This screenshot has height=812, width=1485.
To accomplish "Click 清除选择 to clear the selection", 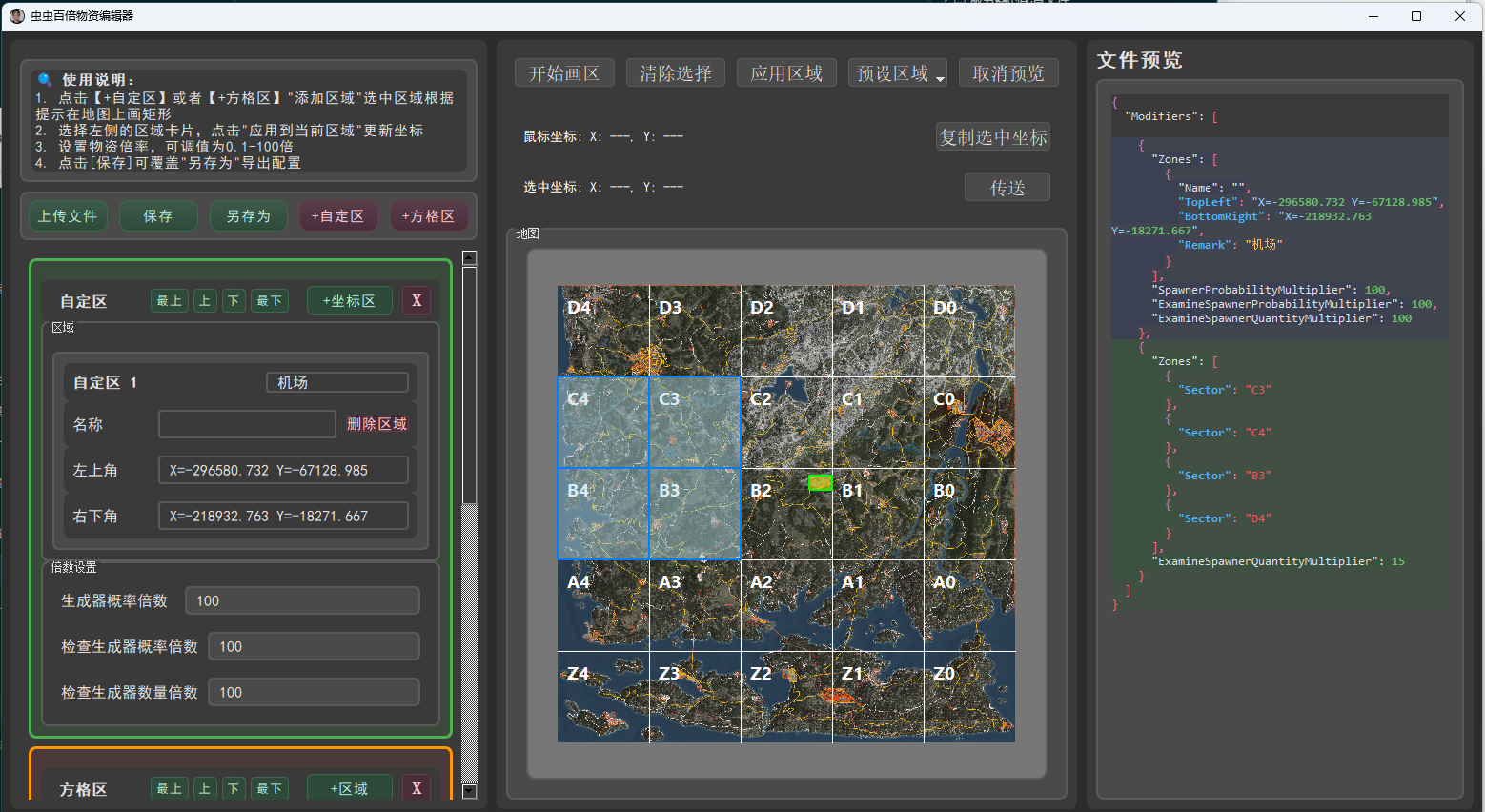I will click(675, 72).
